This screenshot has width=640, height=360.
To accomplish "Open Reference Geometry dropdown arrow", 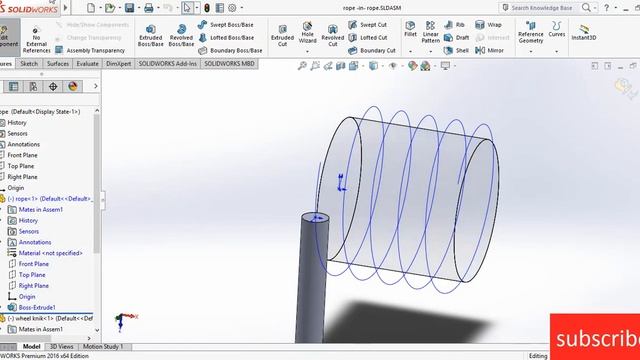I will [x=531, y=52].
